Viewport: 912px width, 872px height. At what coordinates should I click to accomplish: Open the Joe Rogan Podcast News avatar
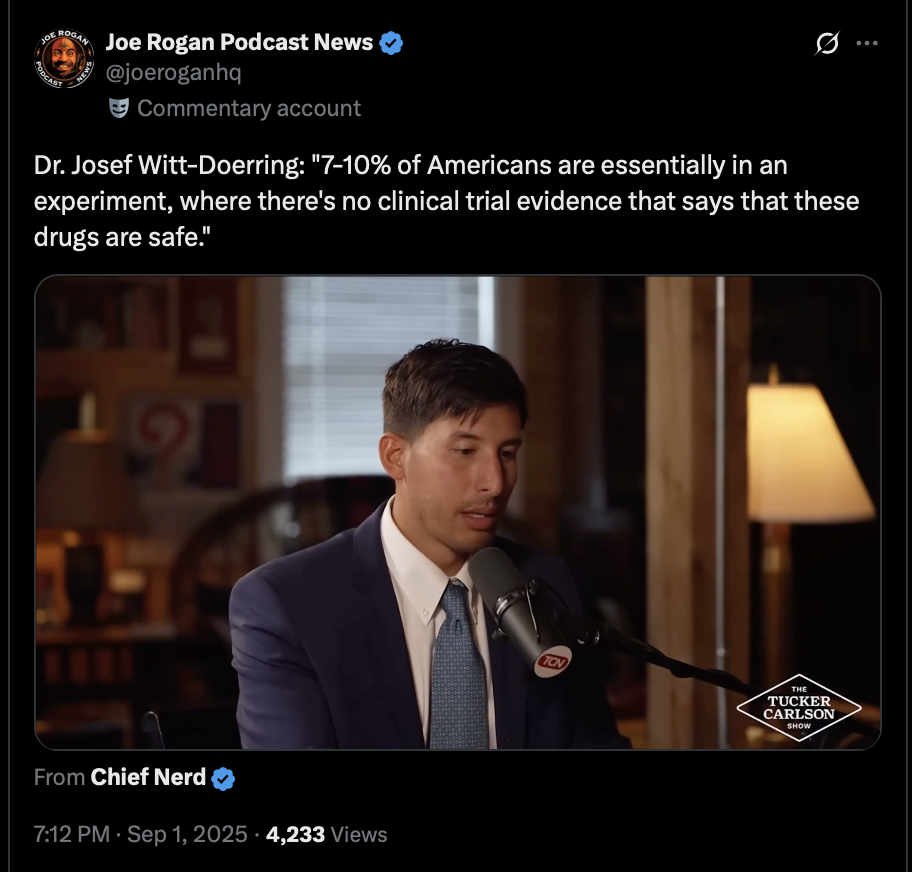(64, 59)
